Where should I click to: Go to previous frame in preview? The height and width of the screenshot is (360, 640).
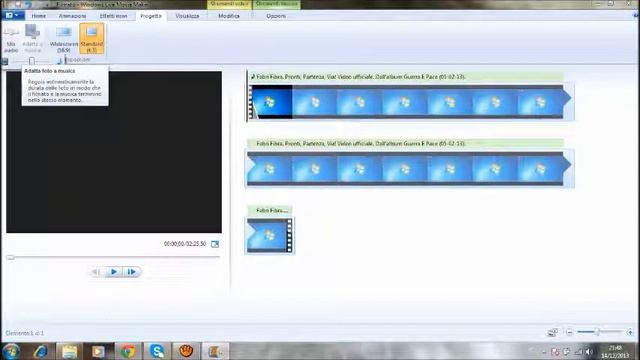click(x=96, y=272)
